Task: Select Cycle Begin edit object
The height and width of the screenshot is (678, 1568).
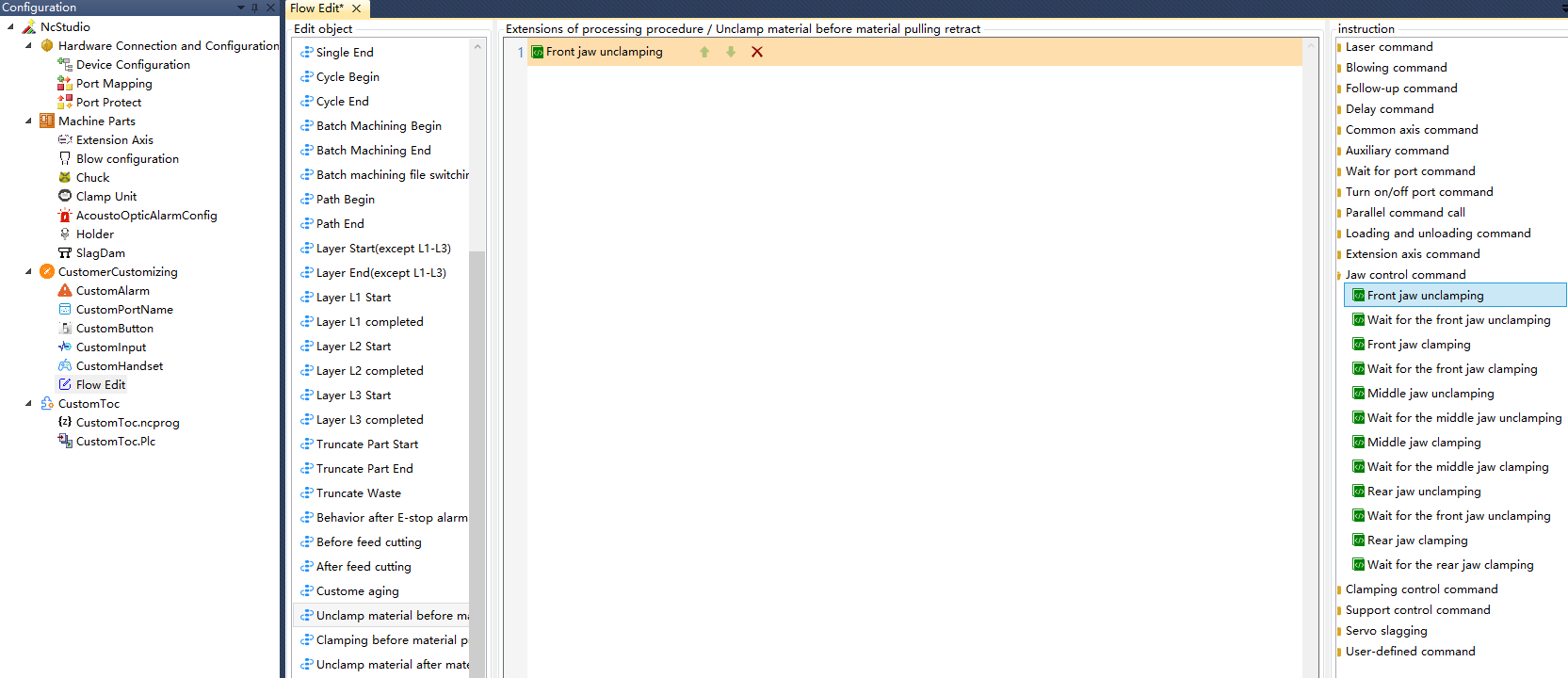Action: point(348,77)
